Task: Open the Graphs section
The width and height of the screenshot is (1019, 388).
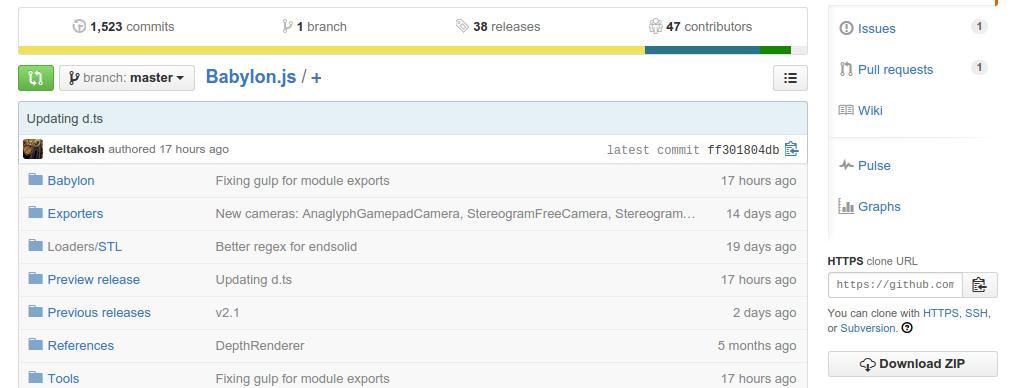Action: tap(879, 207)
